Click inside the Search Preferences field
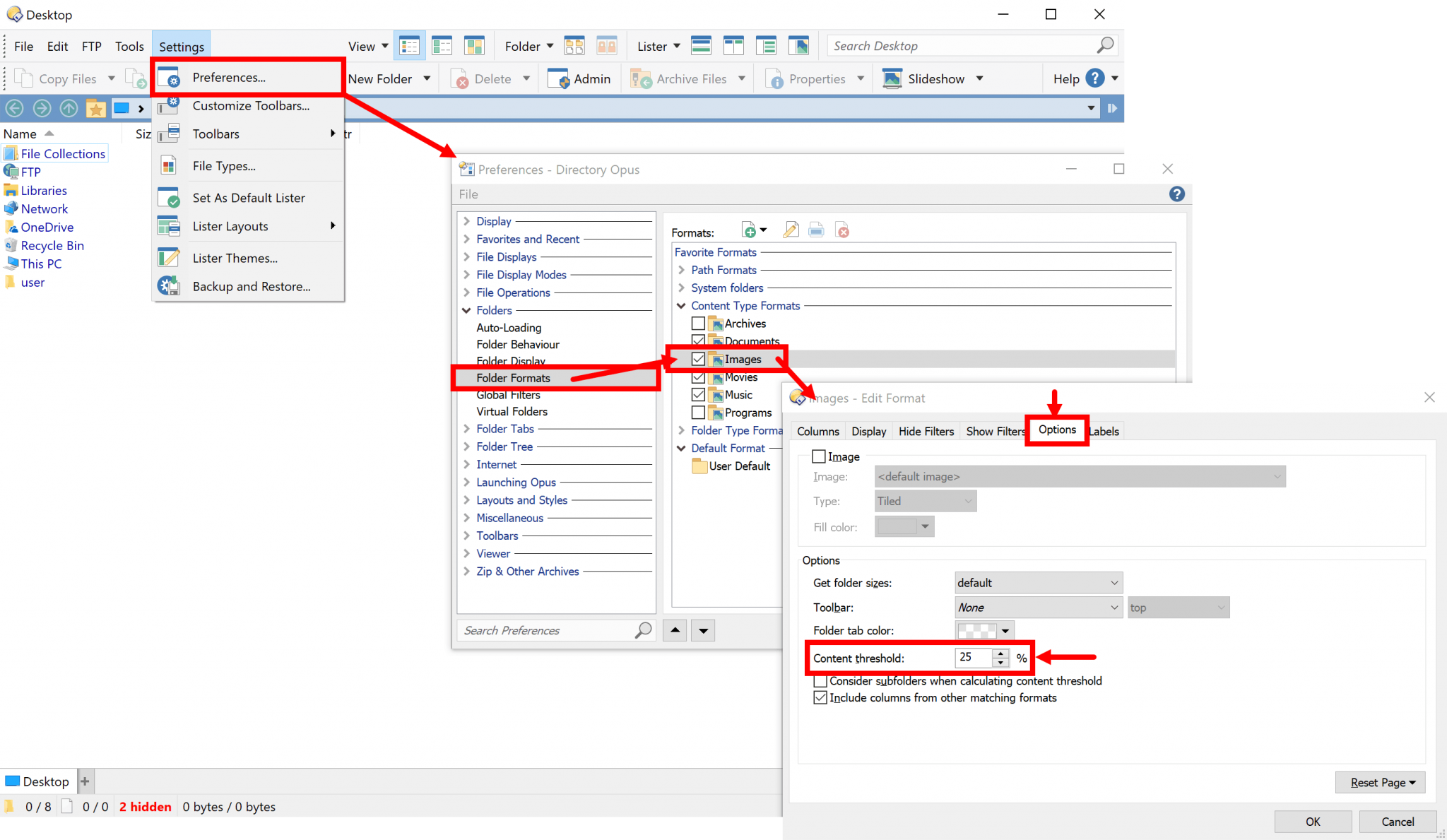The image size is (1447, 840). (551, 630)
